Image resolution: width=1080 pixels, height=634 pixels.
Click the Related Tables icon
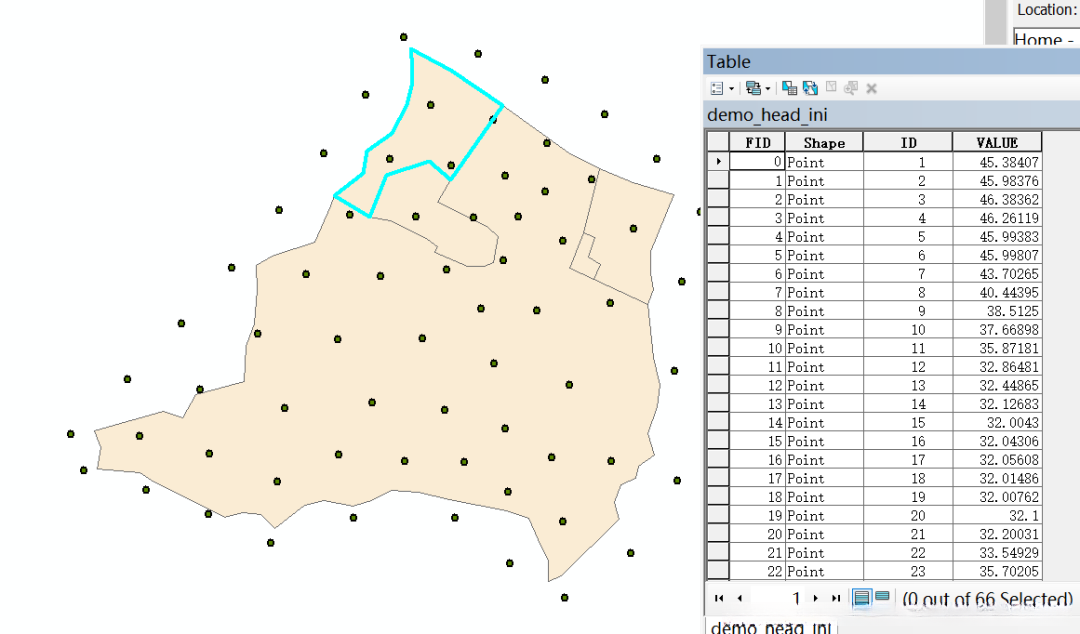pos(752,87)
